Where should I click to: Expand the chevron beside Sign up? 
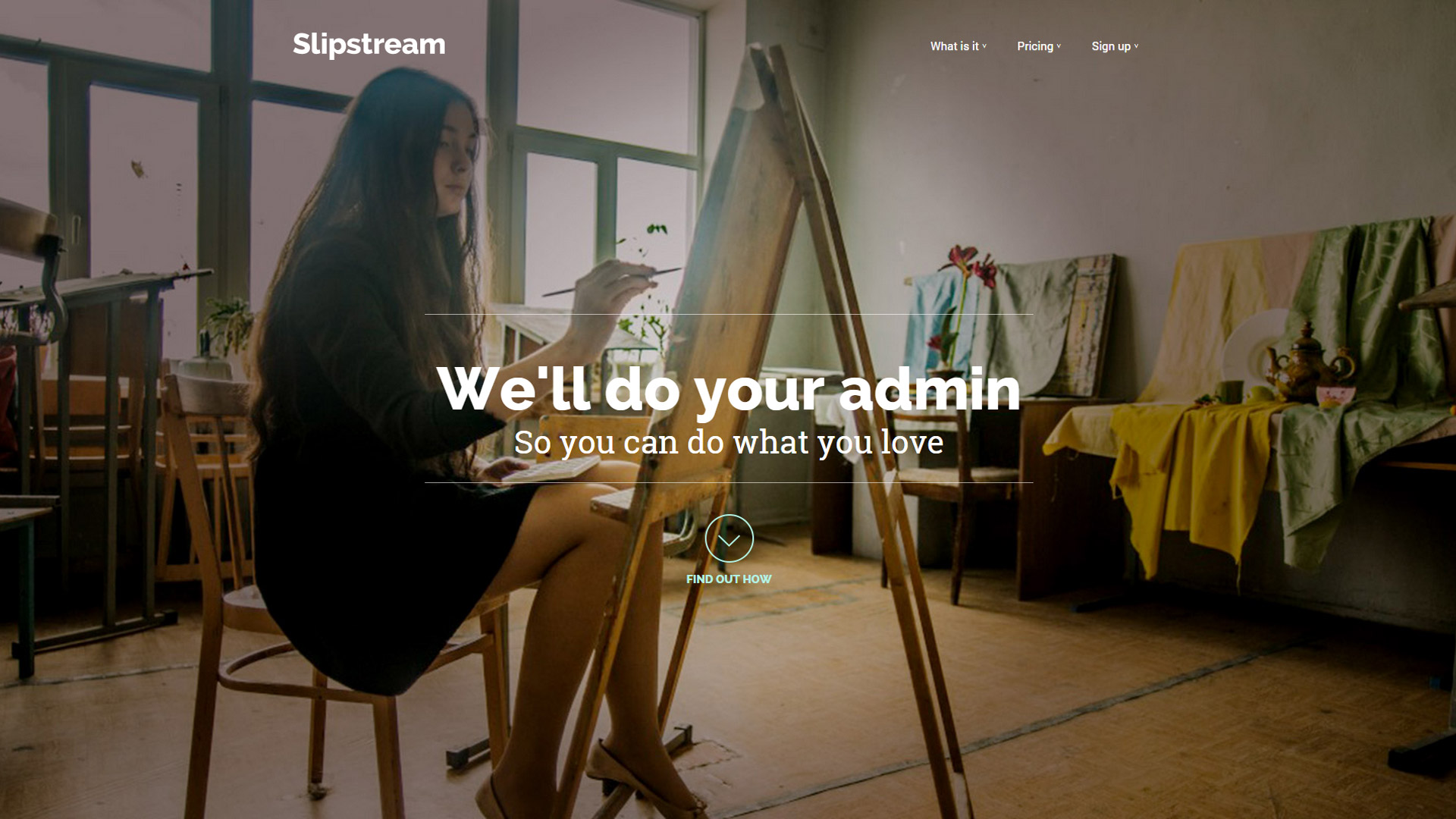click(x=1136, y=46)
